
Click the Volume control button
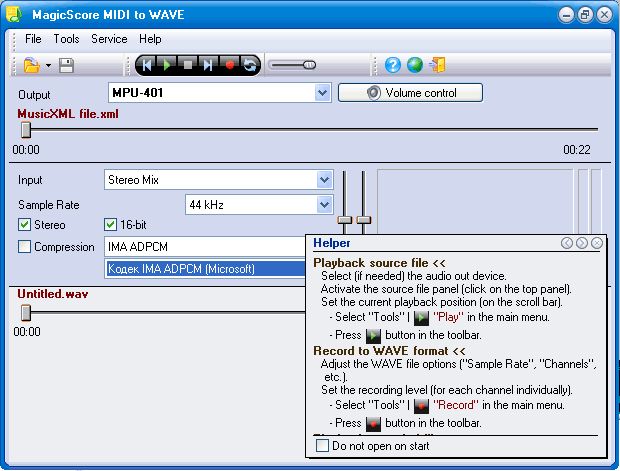[x=410, y=93]
